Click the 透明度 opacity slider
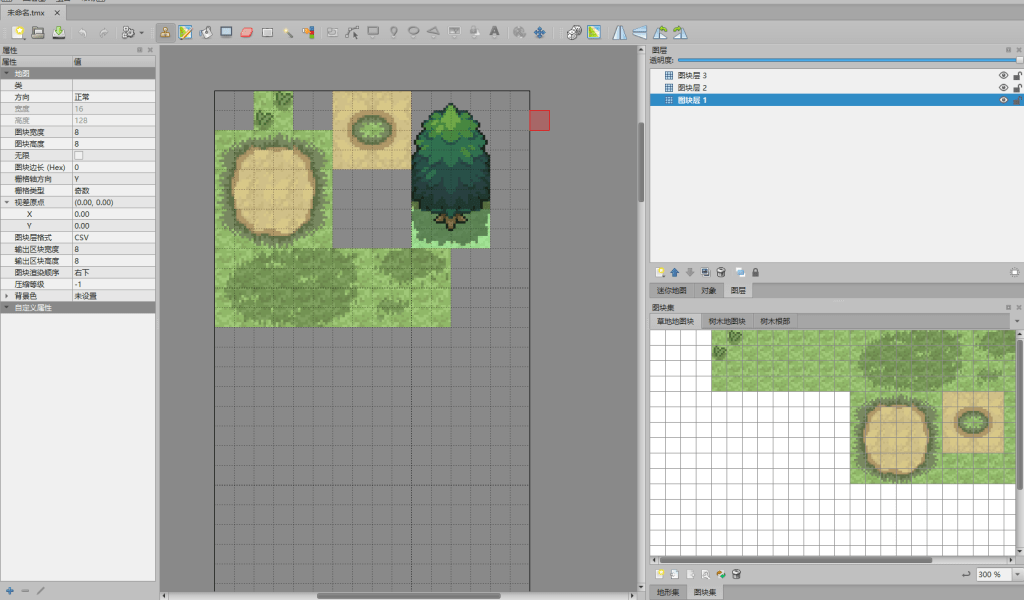The height and width of the screenshot is (600, 1024). tap(850, 60)
